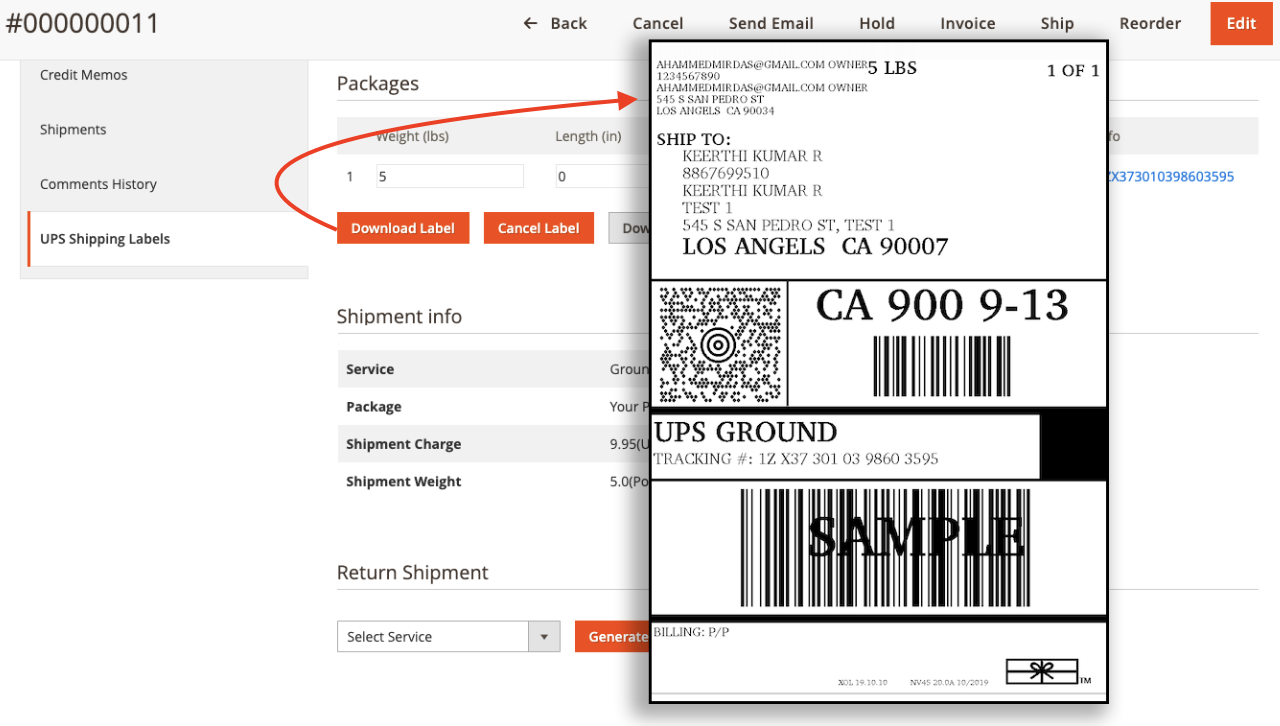Click the Weight (lbs) input field
Screen dimensions: 1280x726
point(450,176)
